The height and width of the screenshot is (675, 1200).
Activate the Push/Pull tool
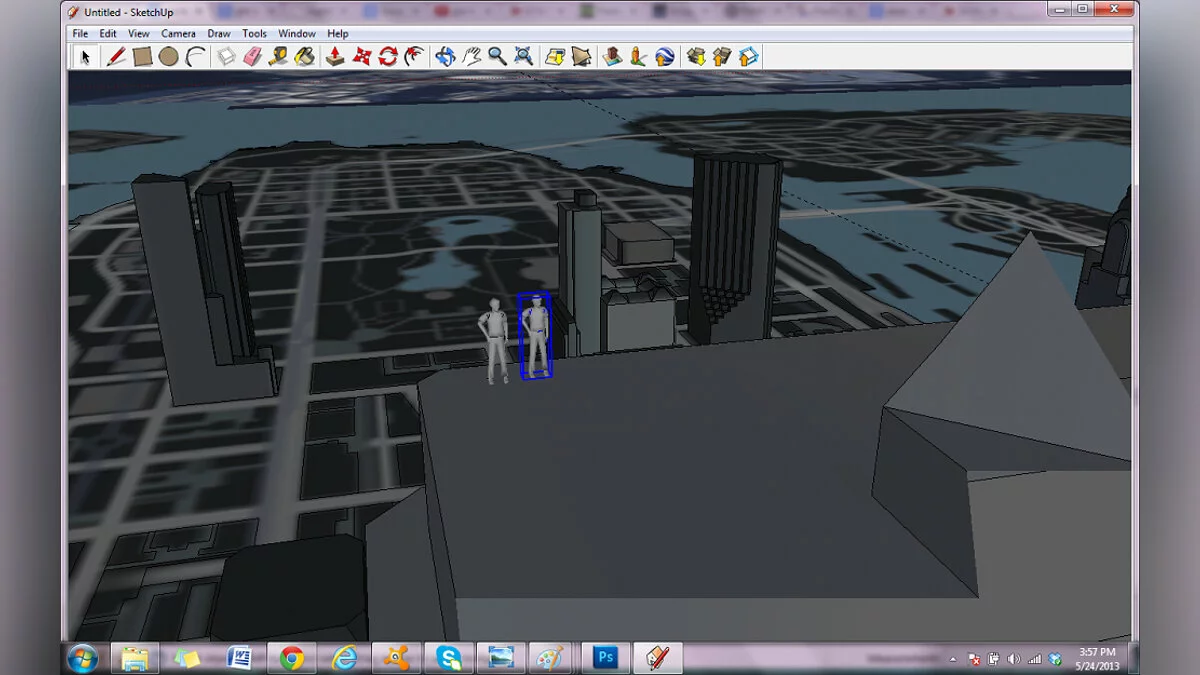click(x=335, y=57)
